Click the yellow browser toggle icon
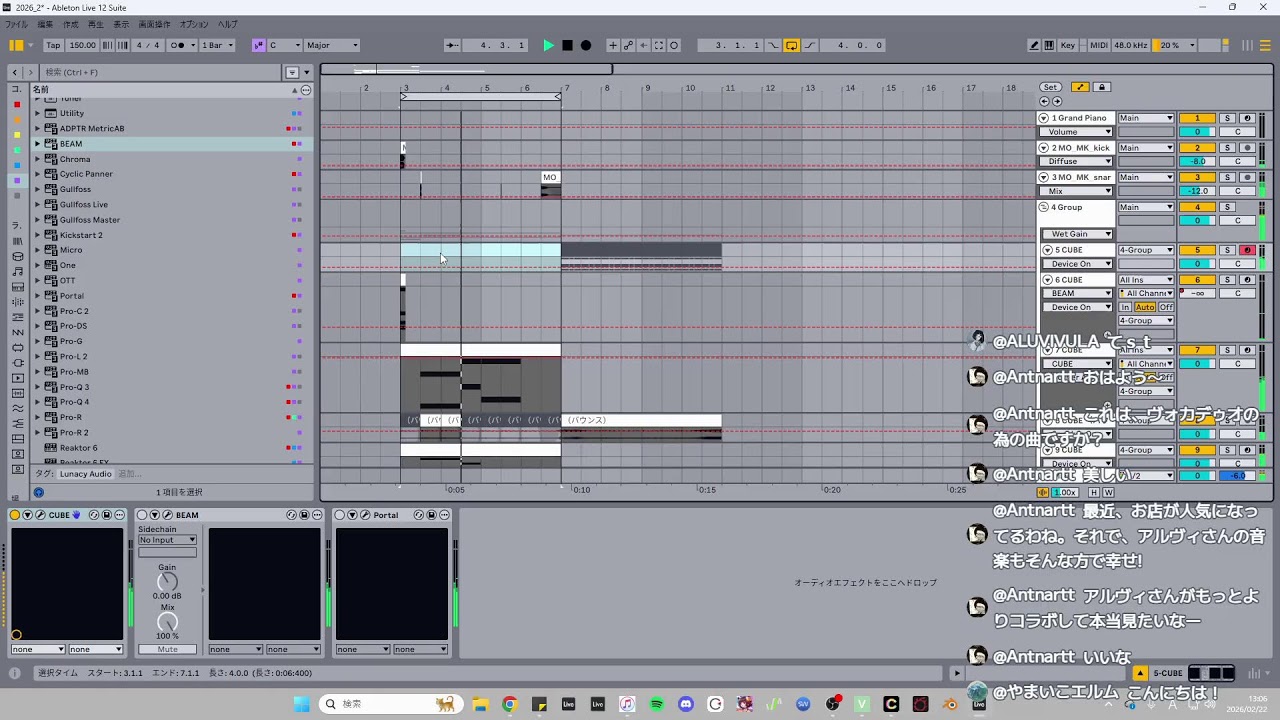The width and height of the screenshot is (1280, 720). coord(16,45)
